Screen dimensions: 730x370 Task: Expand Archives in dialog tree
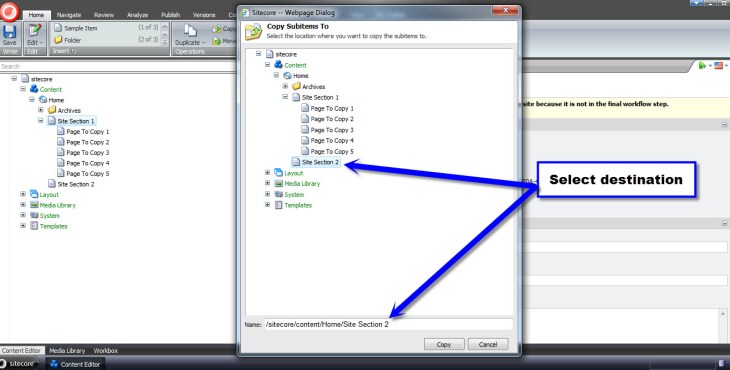pos(285,86)
